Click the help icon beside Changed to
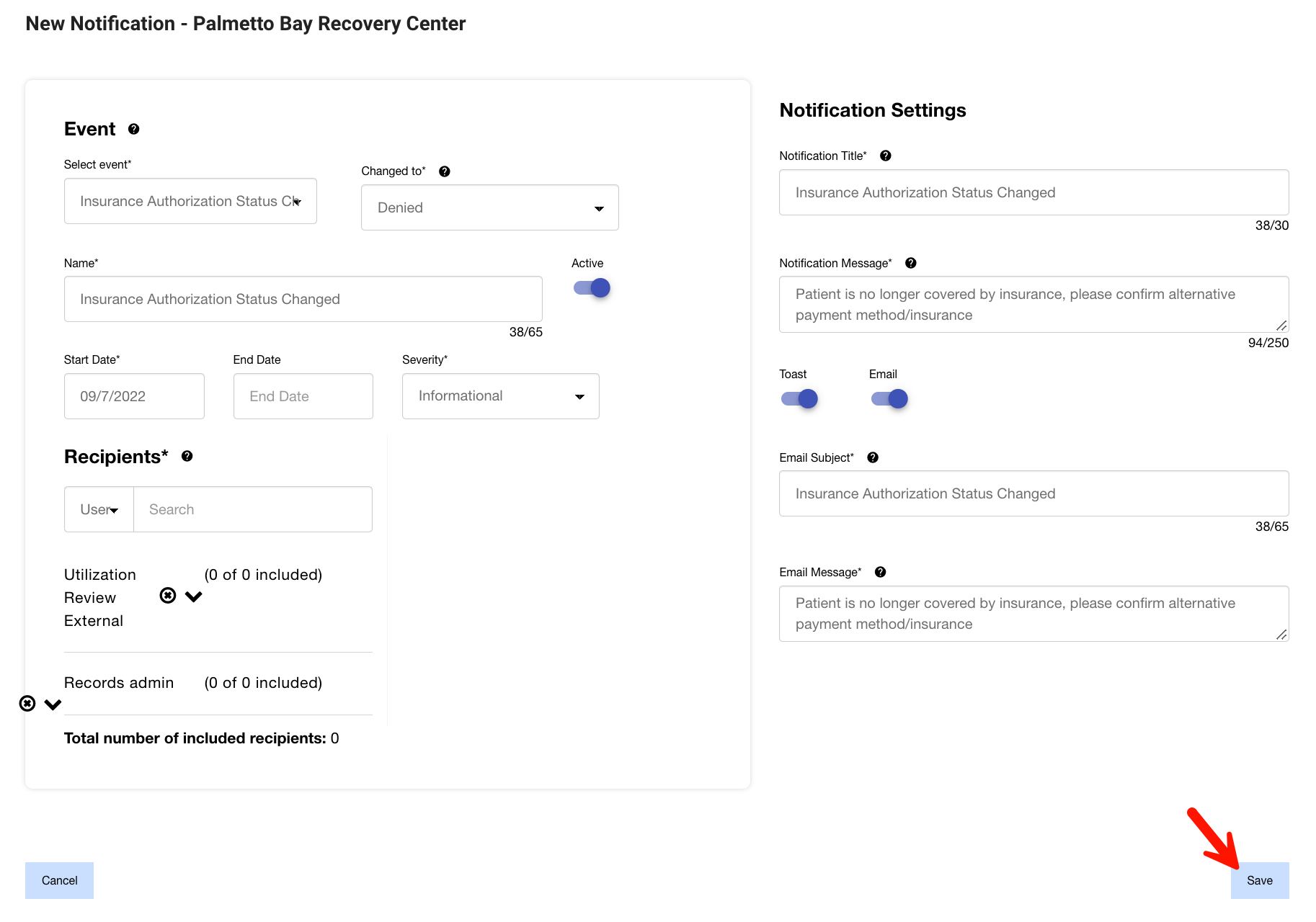 coord(444,171)
